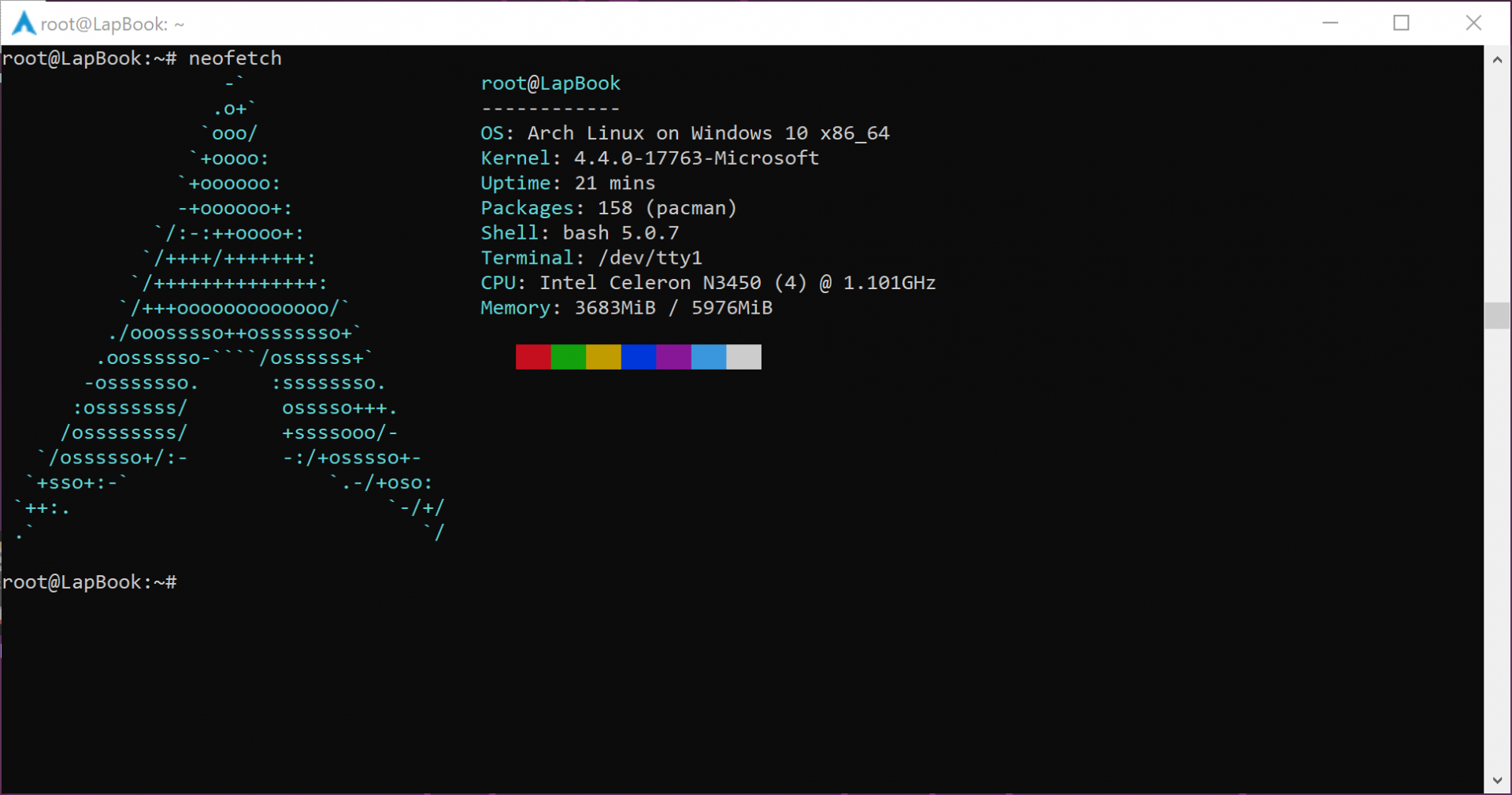Click the neofetch command text
1512x795 pixels.
point(235,58)
